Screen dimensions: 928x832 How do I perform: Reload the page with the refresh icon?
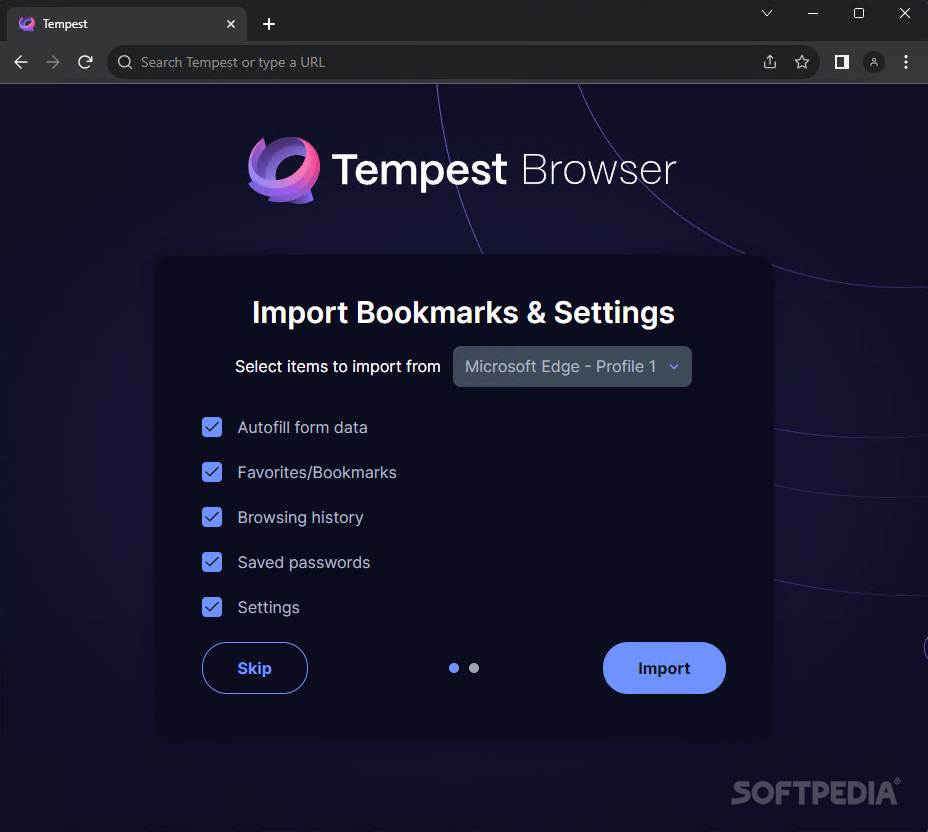(85, 62)
